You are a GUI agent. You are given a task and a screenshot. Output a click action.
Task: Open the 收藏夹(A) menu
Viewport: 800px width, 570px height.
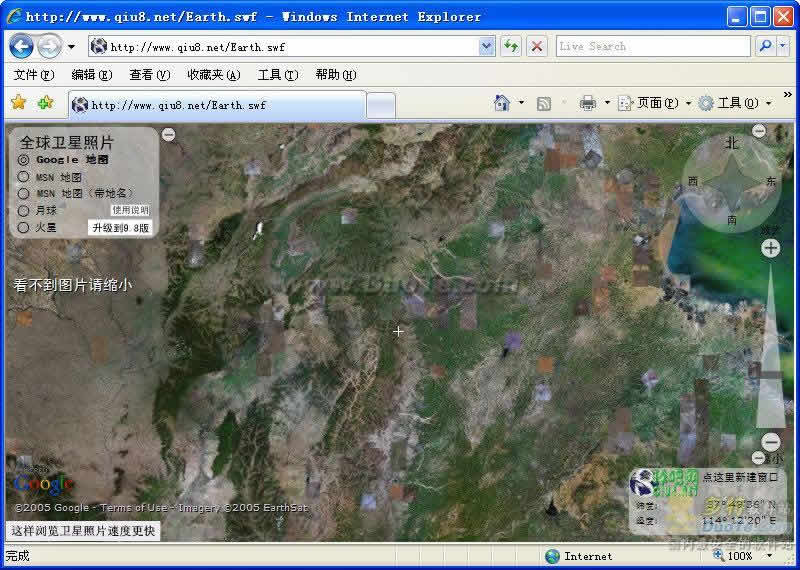point(214,75)
